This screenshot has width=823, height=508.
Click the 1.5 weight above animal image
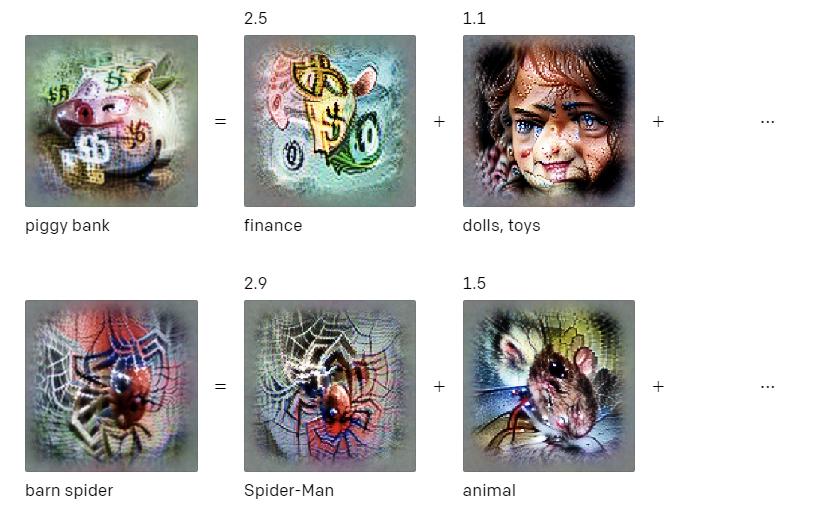pyautogui.click(x=474, y=283)
